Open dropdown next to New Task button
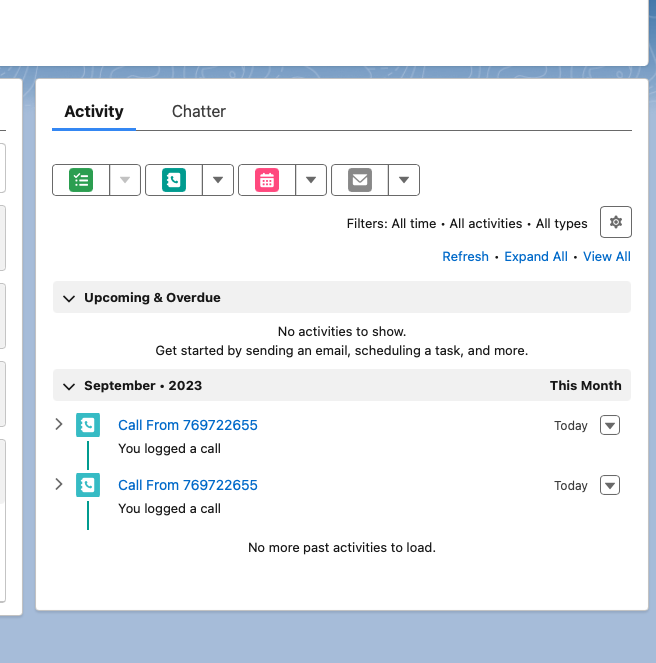 tap(125, 180)
